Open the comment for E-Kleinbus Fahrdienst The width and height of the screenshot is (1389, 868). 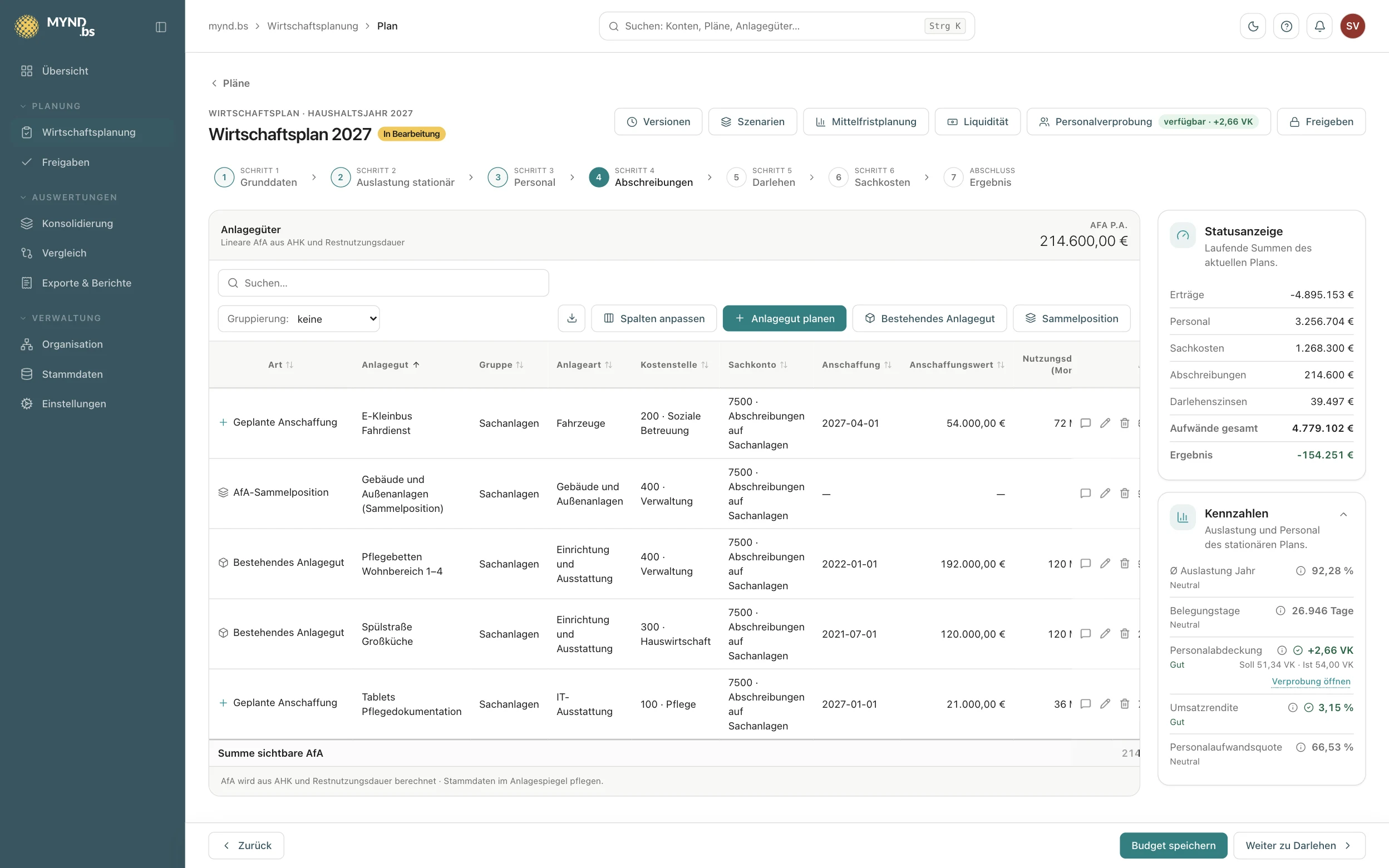(x=1085, y=423)
